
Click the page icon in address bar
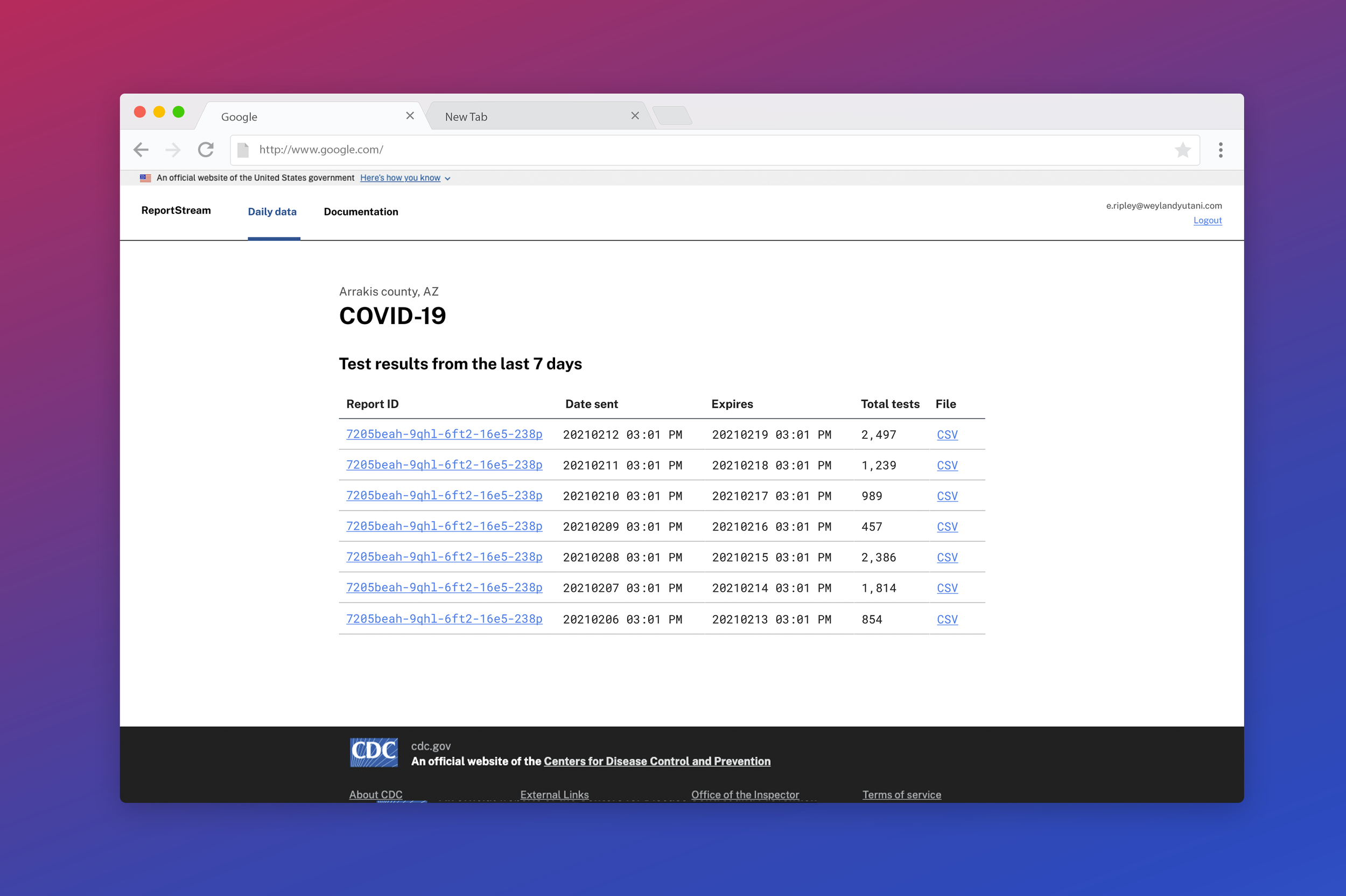pyautogui.click(x=243, y=150)
